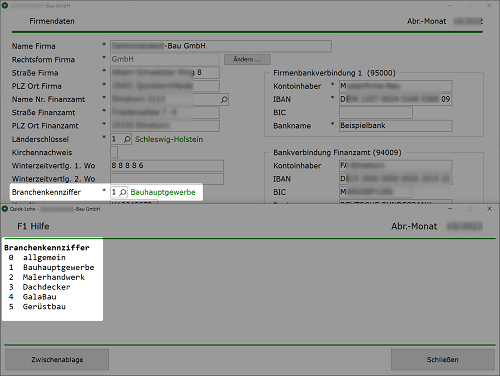
Task: Click the PLZ Ort Firma input field
Action: pos(165,86)
